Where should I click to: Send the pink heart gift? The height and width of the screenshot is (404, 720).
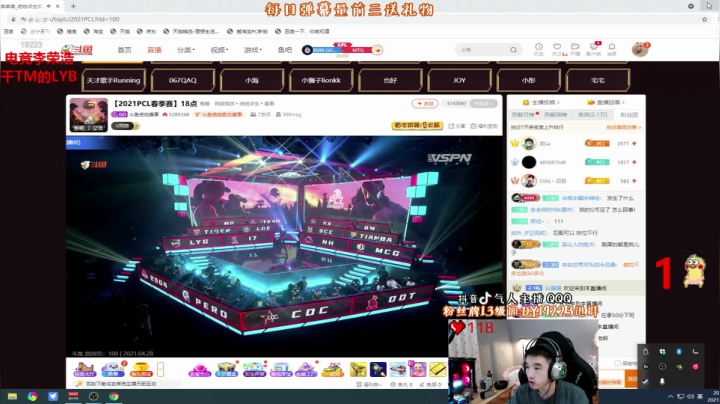click(x=199, y=370)
